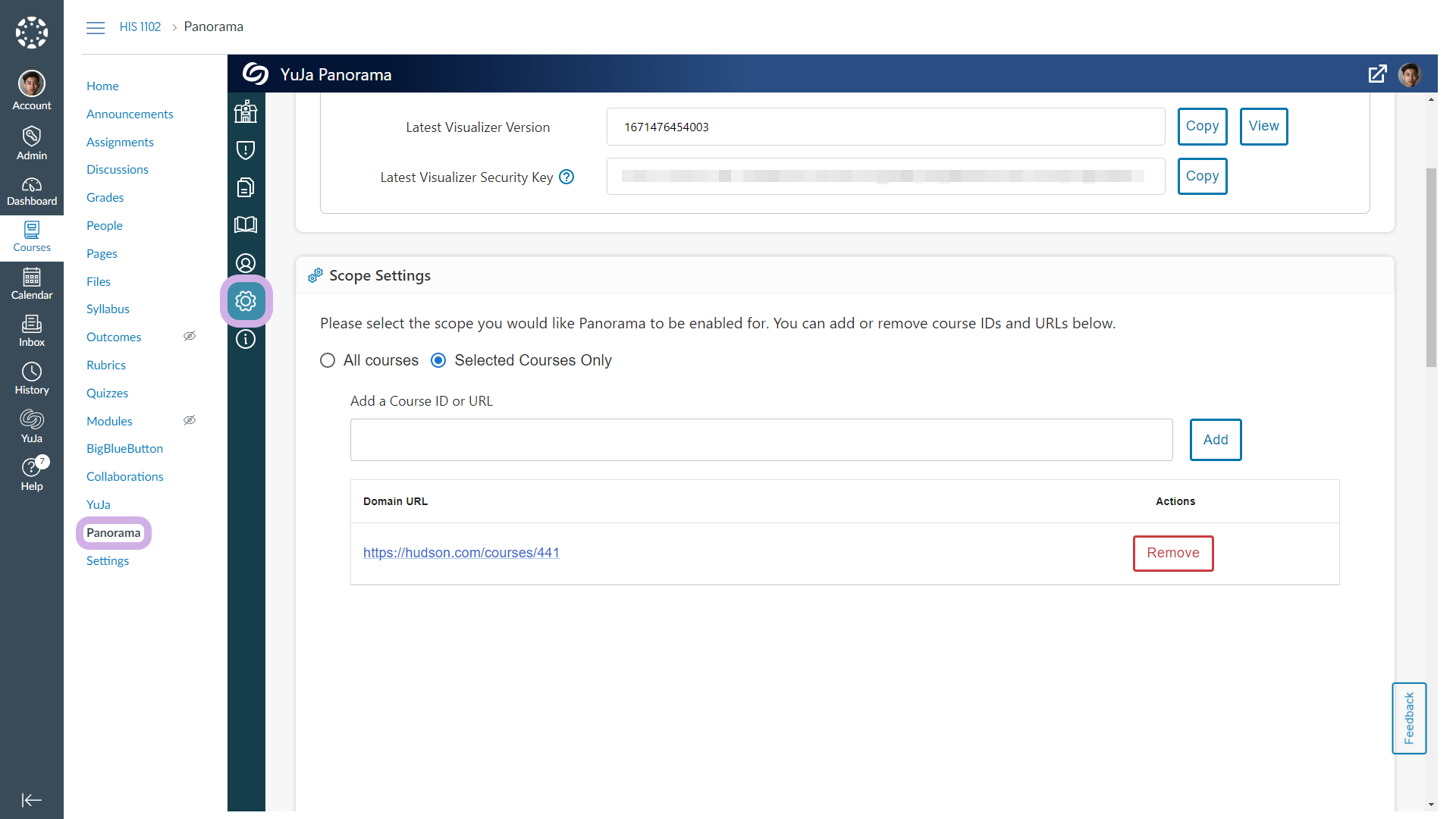This screenshot has height=819, width=1456.
Task: Open the Feedback side tab
Action: 1409,718
